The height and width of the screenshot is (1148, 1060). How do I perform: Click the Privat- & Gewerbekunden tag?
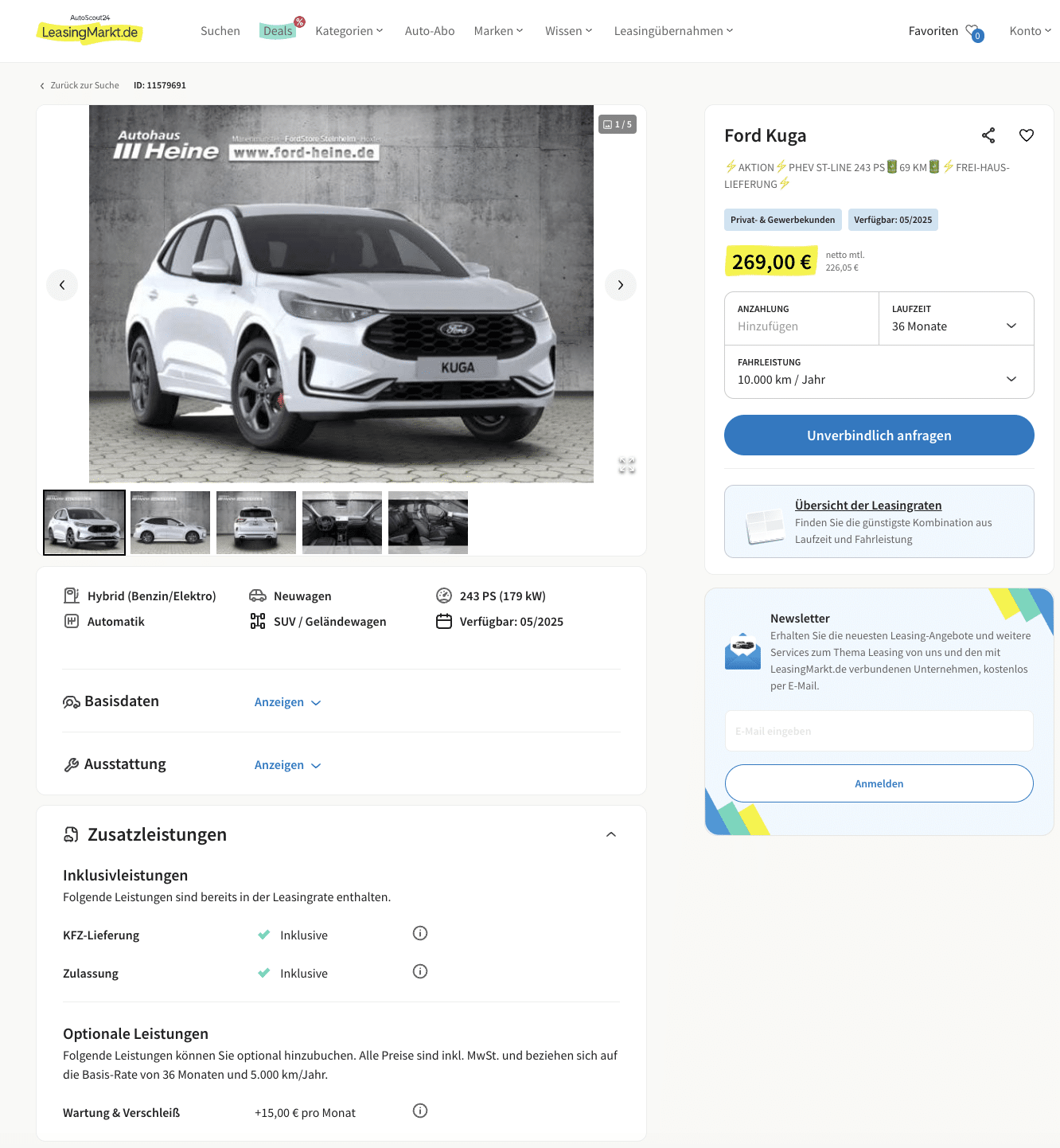[783, 220]
